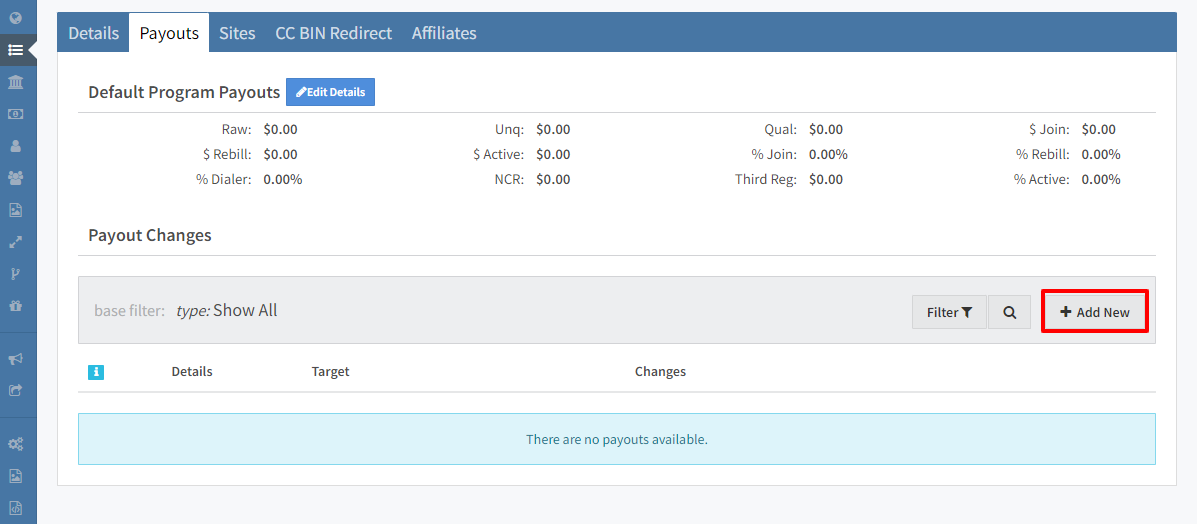Viewport: 1197px width, 524px height.
Task: Click the share arrow sidebar icon
Action: coord(16,390)
